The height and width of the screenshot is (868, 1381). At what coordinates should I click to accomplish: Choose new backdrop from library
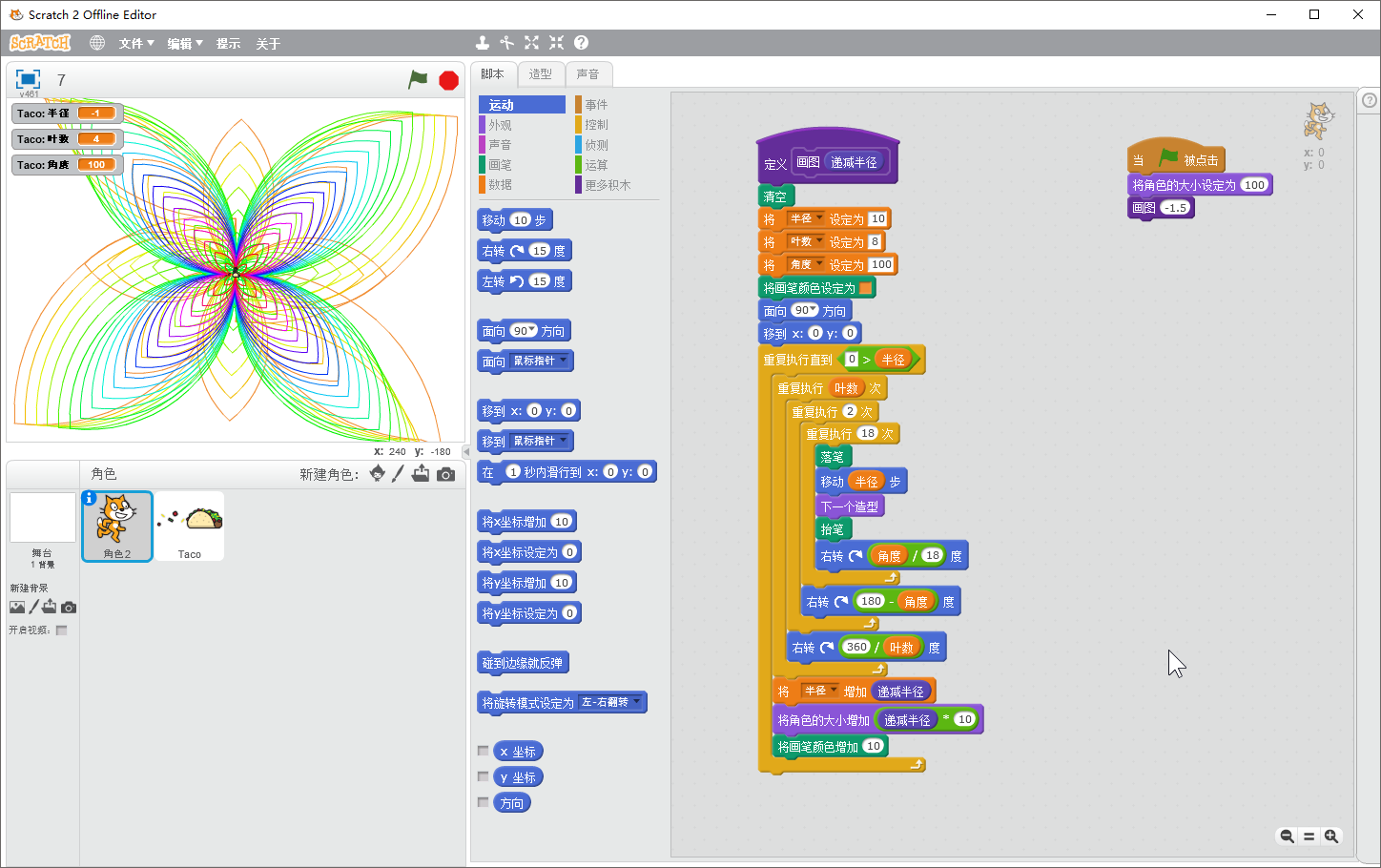point(17,607)
